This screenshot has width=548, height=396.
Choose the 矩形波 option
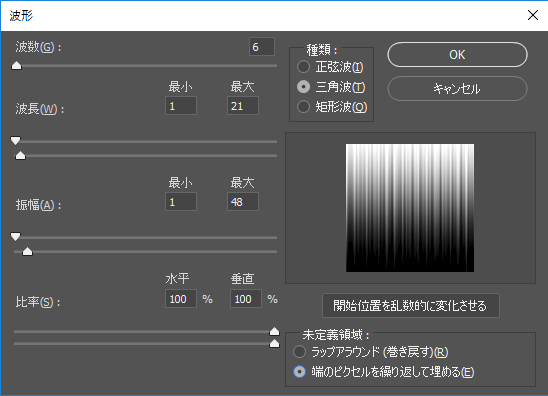click(303, 107)
